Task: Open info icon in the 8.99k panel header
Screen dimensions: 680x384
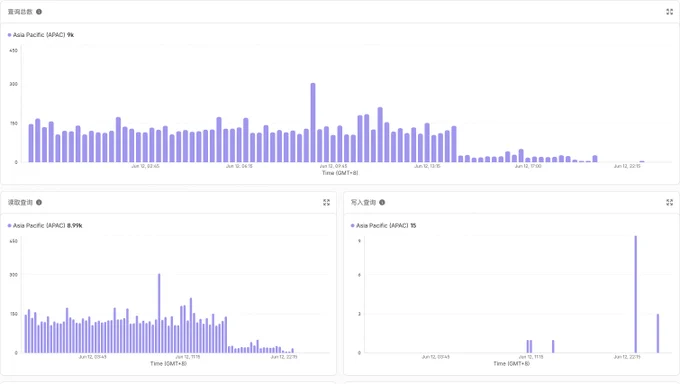Action: [x=39, y=202]
